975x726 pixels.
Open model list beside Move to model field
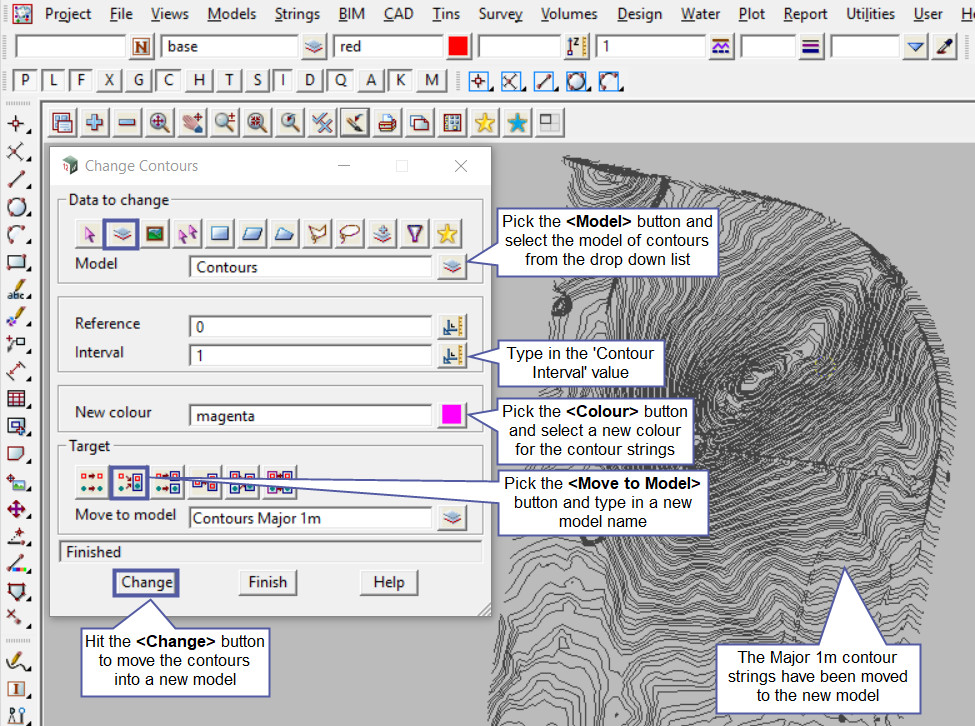[x=452, y=517]
